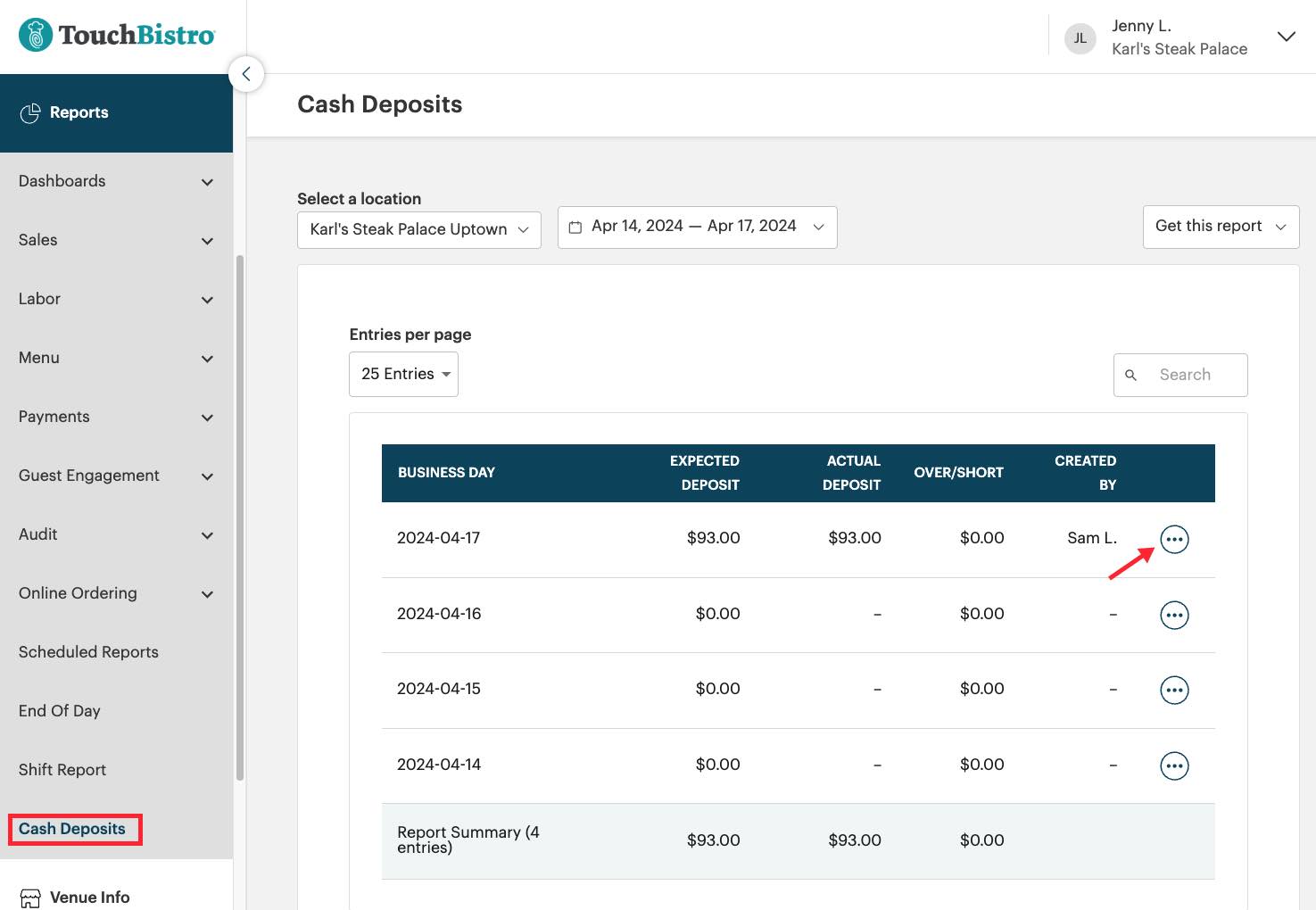Select Shift Report in the sidebar
The width and height of the screenshot is (1316, 910).
(x=62, y=769)
